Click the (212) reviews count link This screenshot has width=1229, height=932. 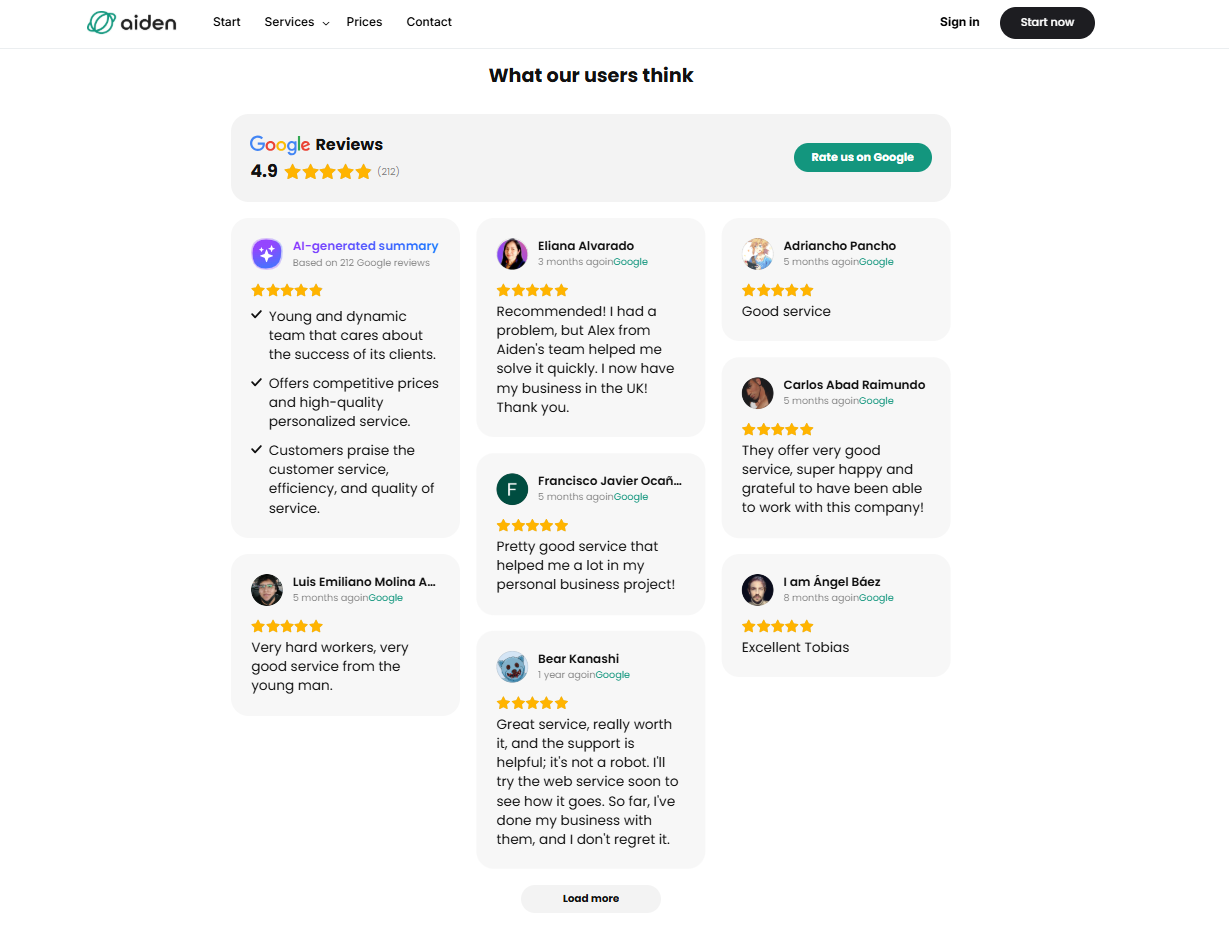coord(387,171)
